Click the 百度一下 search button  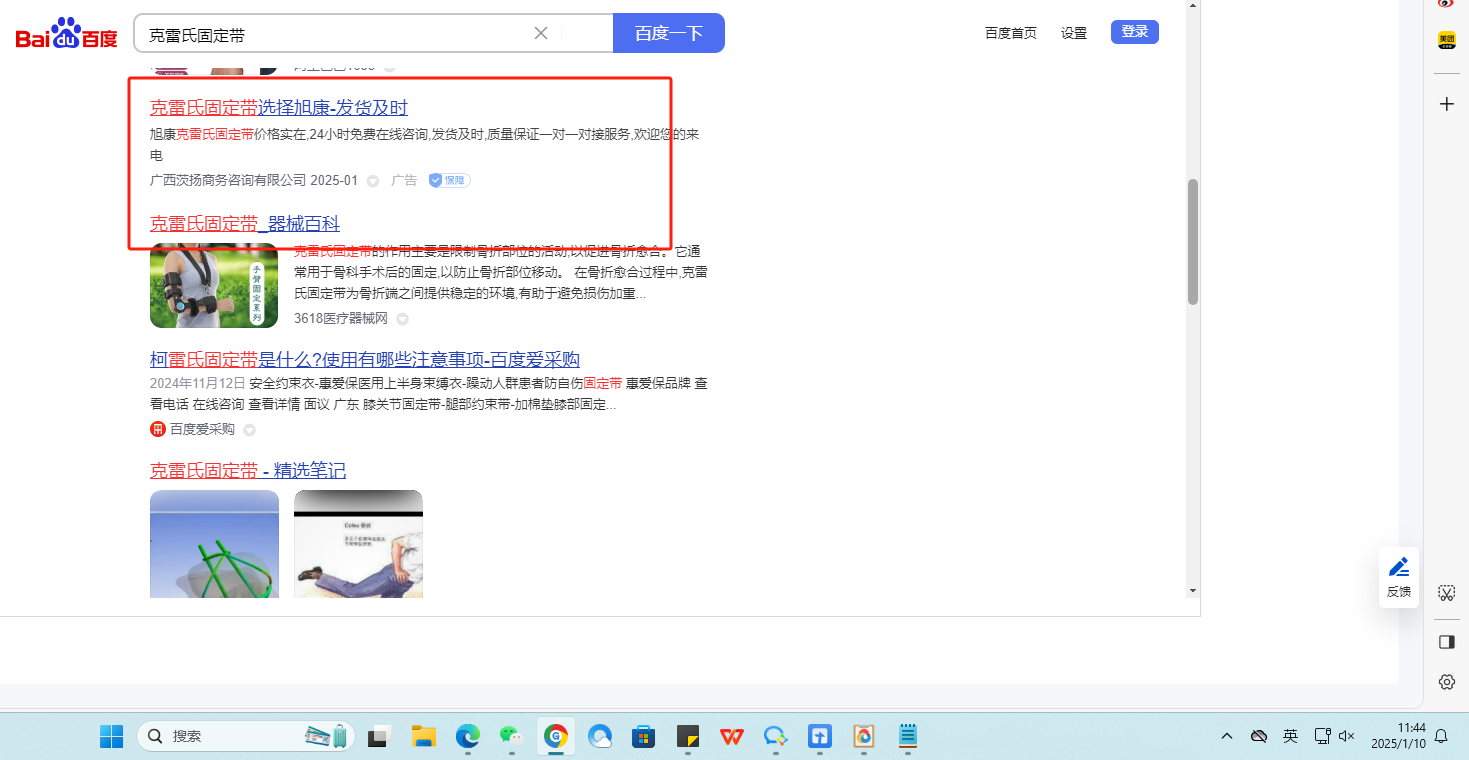668,33
